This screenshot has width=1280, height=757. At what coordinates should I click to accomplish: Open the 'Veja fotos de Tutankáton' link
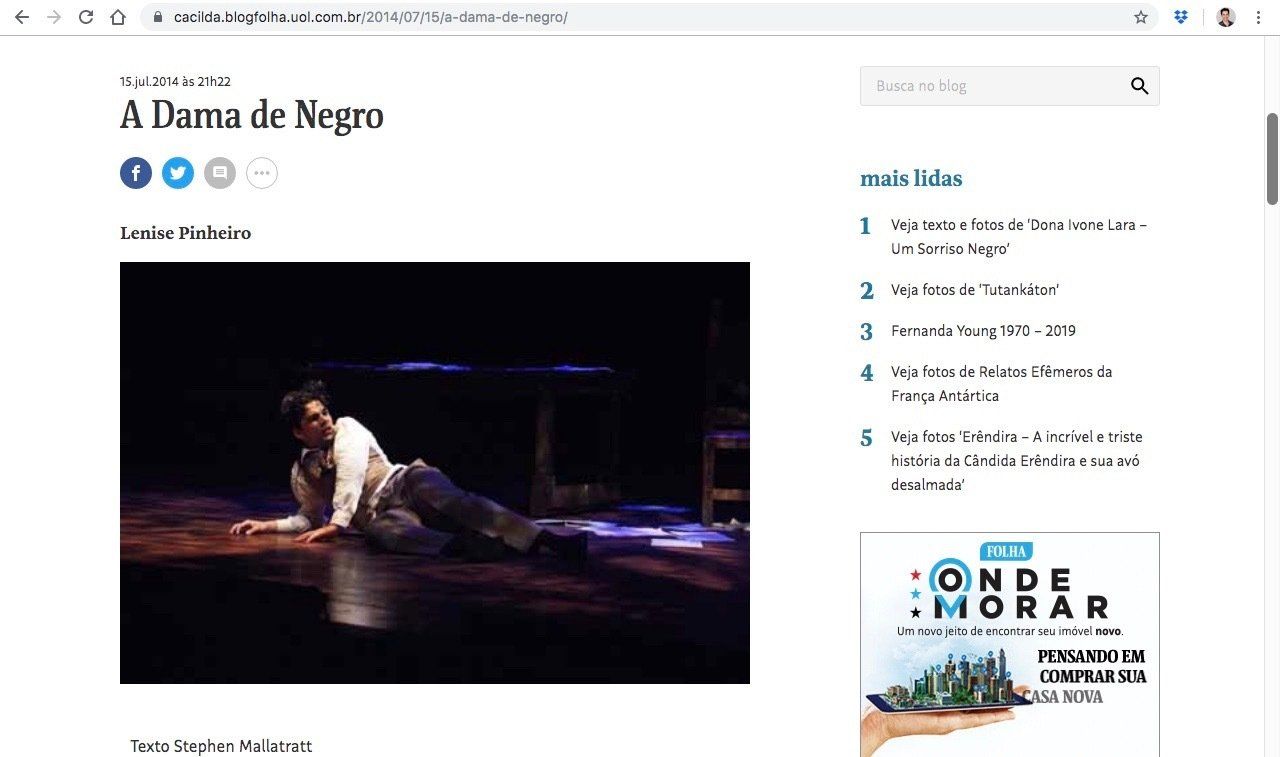click(975, 290)
